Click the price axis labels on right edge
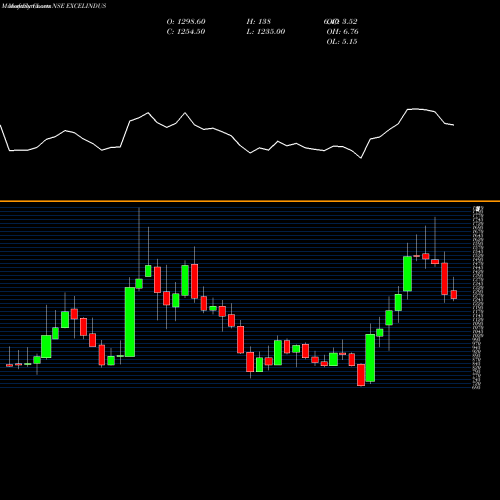This screenshot has height=500, width=500. tap(477, 297)
